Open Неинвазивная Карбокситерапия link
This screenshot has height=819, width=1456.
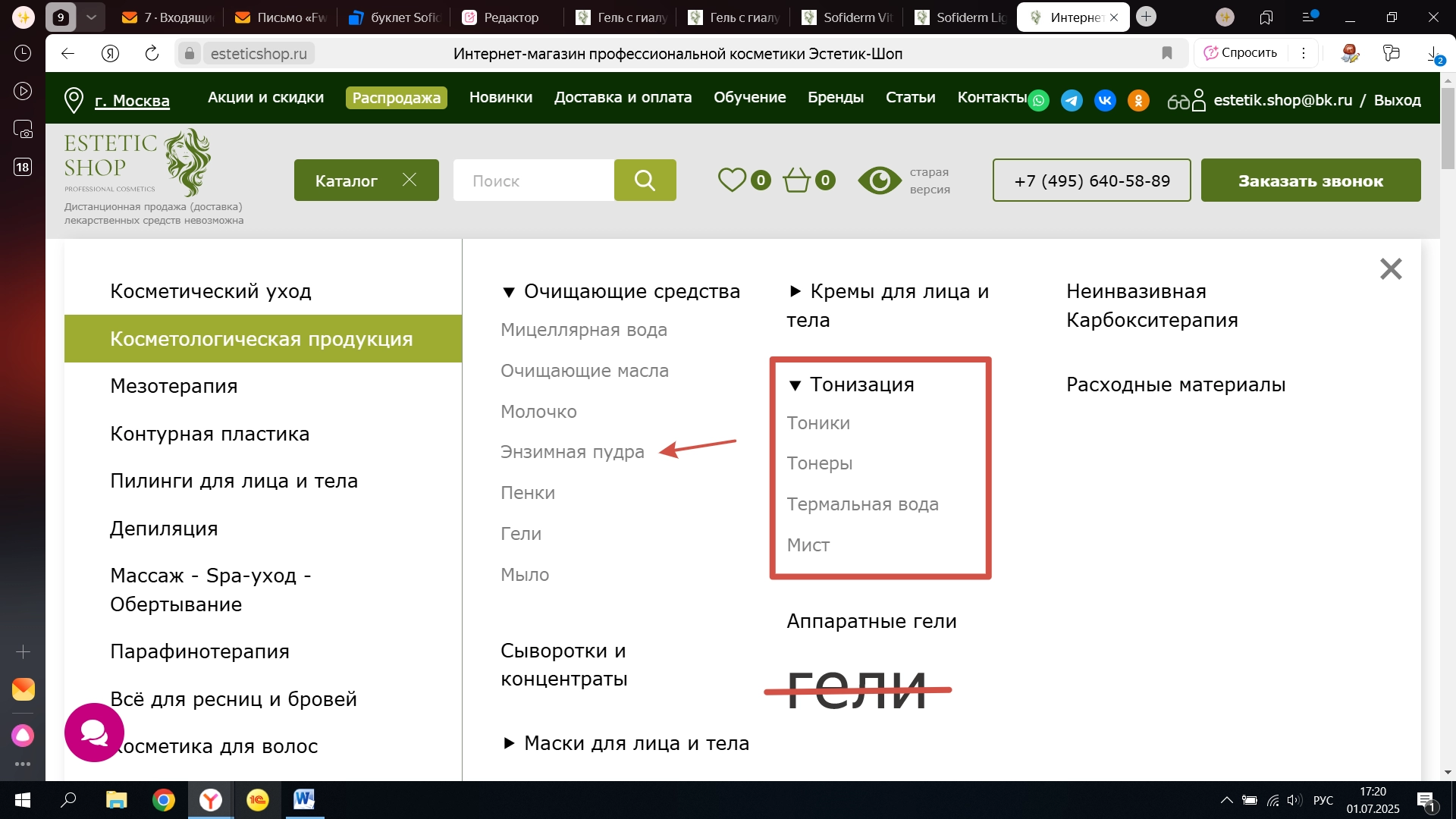click(x=1152, y=306)
